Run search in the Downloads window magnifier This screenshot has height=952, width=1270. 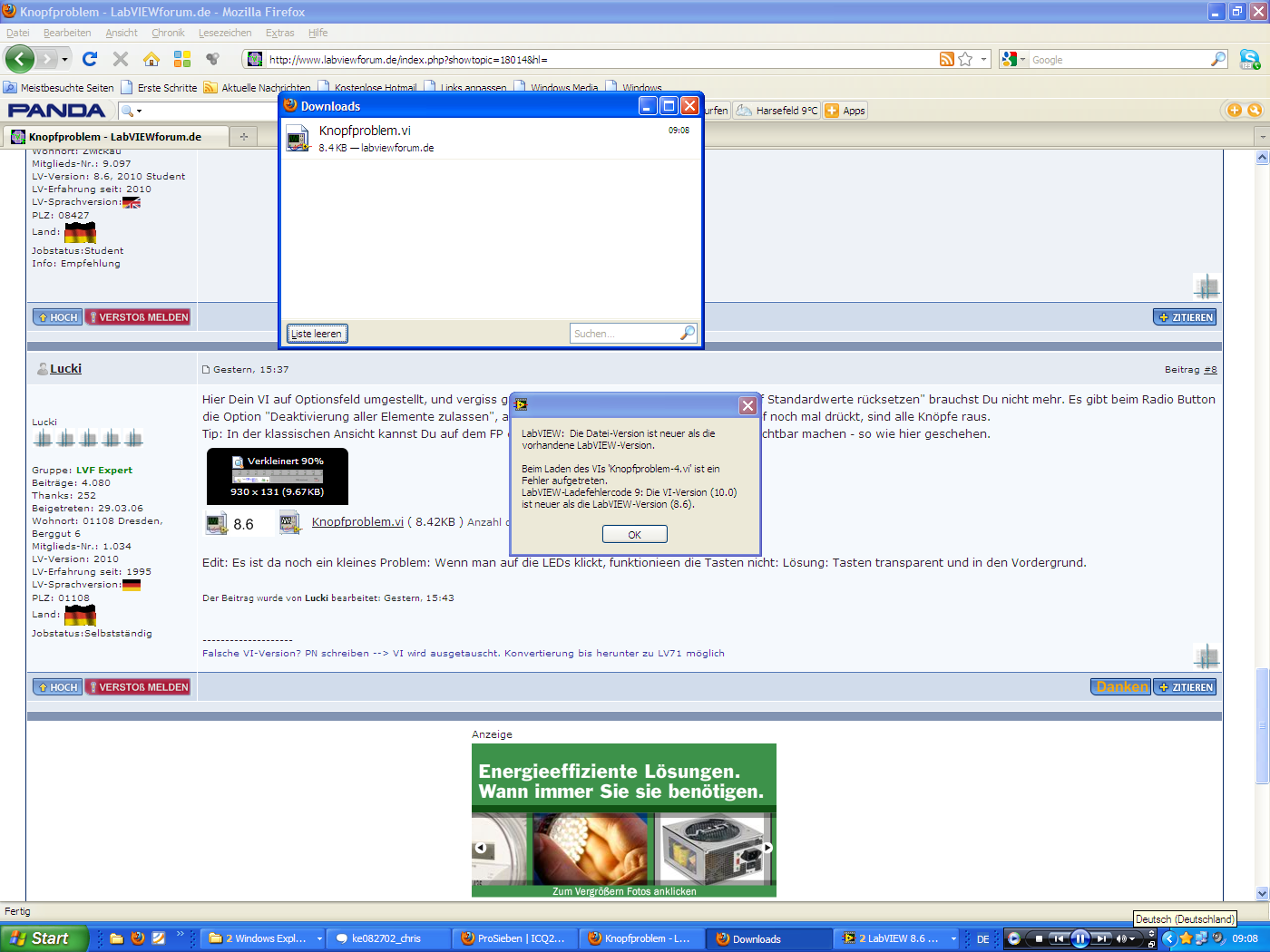click(688, 333)
